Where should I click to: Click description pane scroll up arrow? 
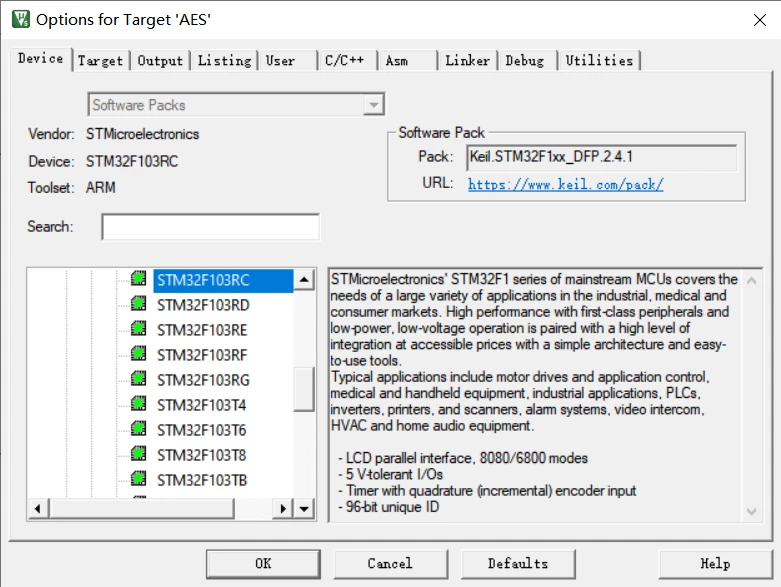tap(752, 281)
